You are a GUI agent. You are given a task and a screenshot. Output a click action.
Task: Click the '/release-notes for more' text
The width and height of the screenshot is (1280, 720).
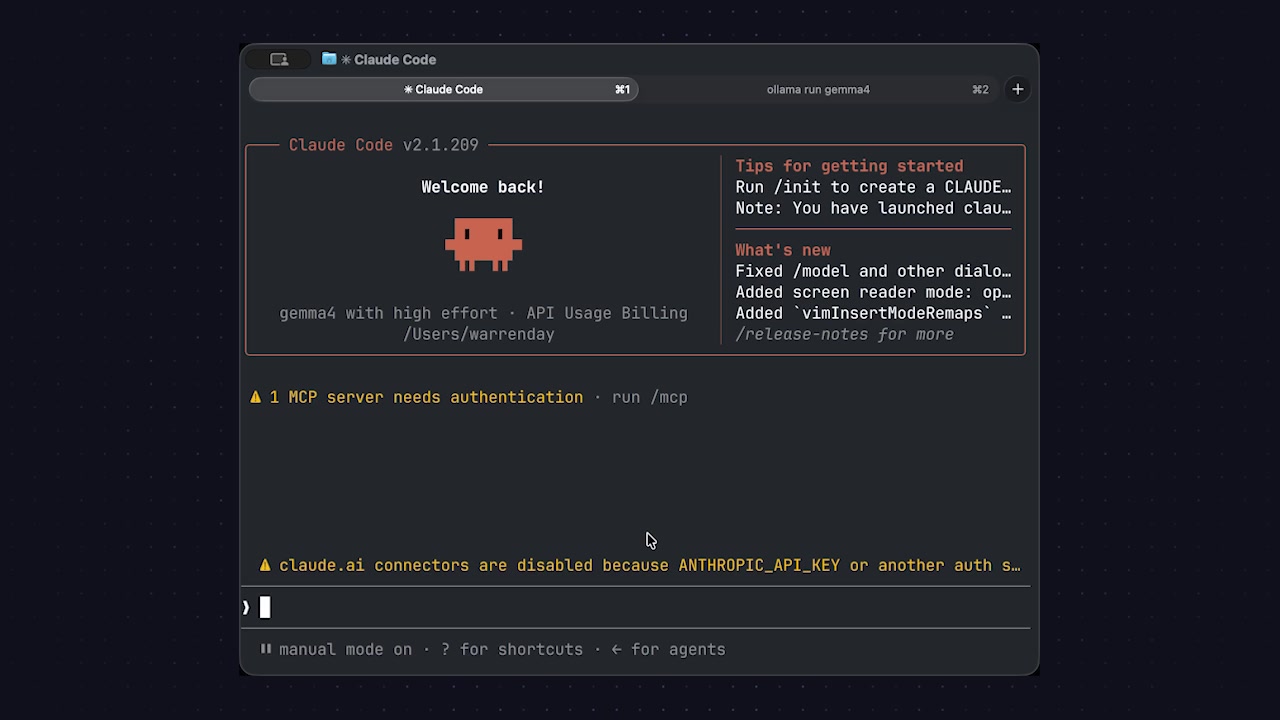[x=845, y=334]
